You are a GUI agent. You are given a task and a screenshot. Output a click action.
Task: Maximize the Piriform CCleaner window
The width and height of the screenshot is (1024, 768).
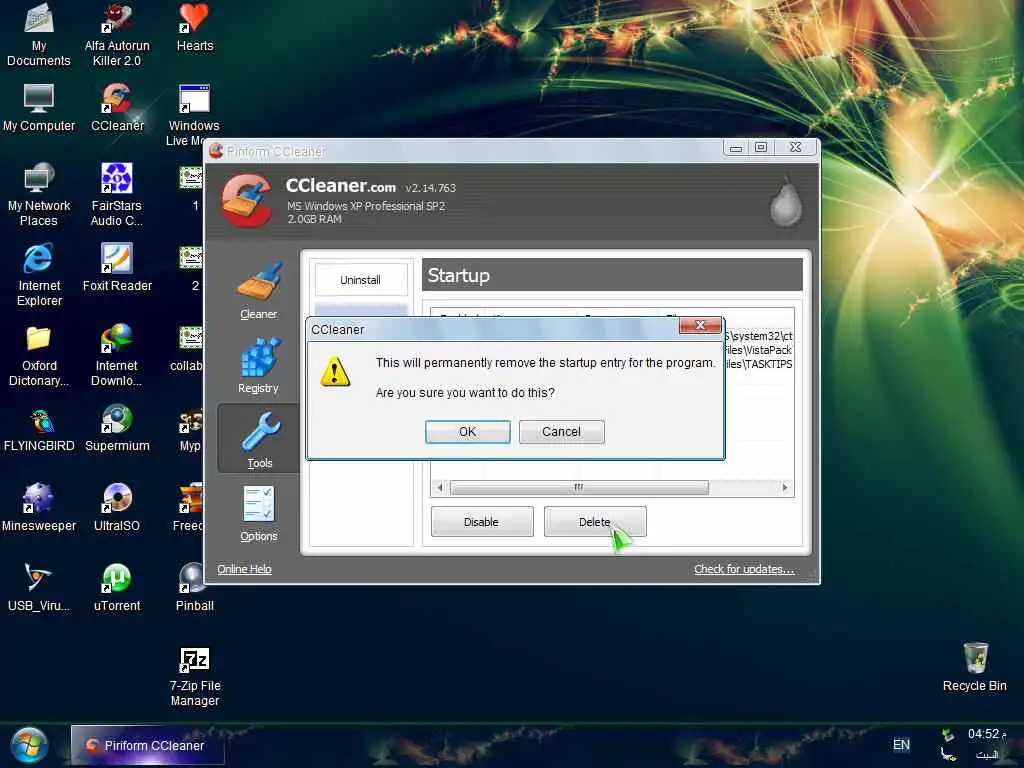[761, 148]
